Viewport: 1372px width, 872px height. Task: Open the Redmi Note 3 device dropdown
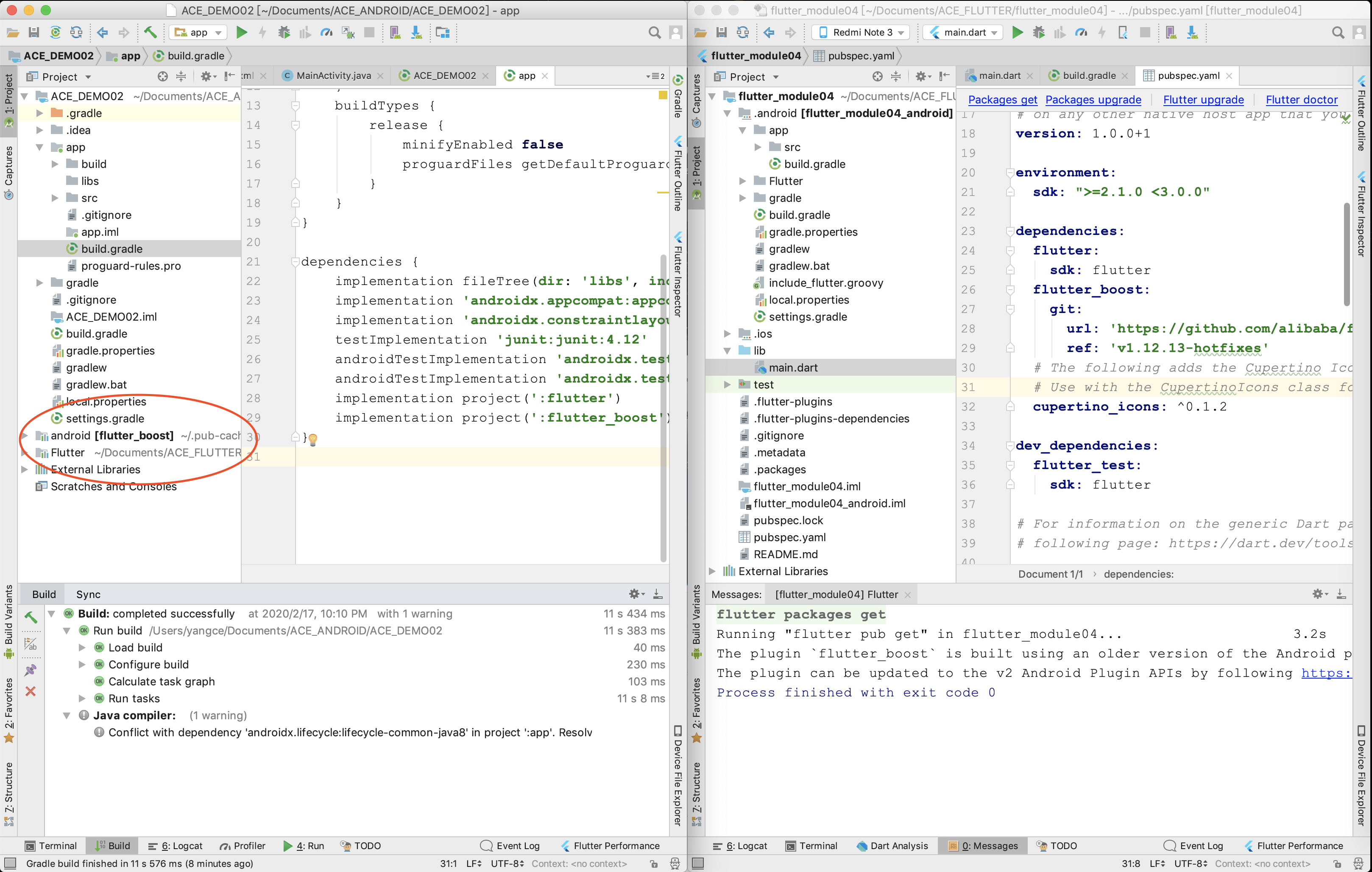pos(861,33)
